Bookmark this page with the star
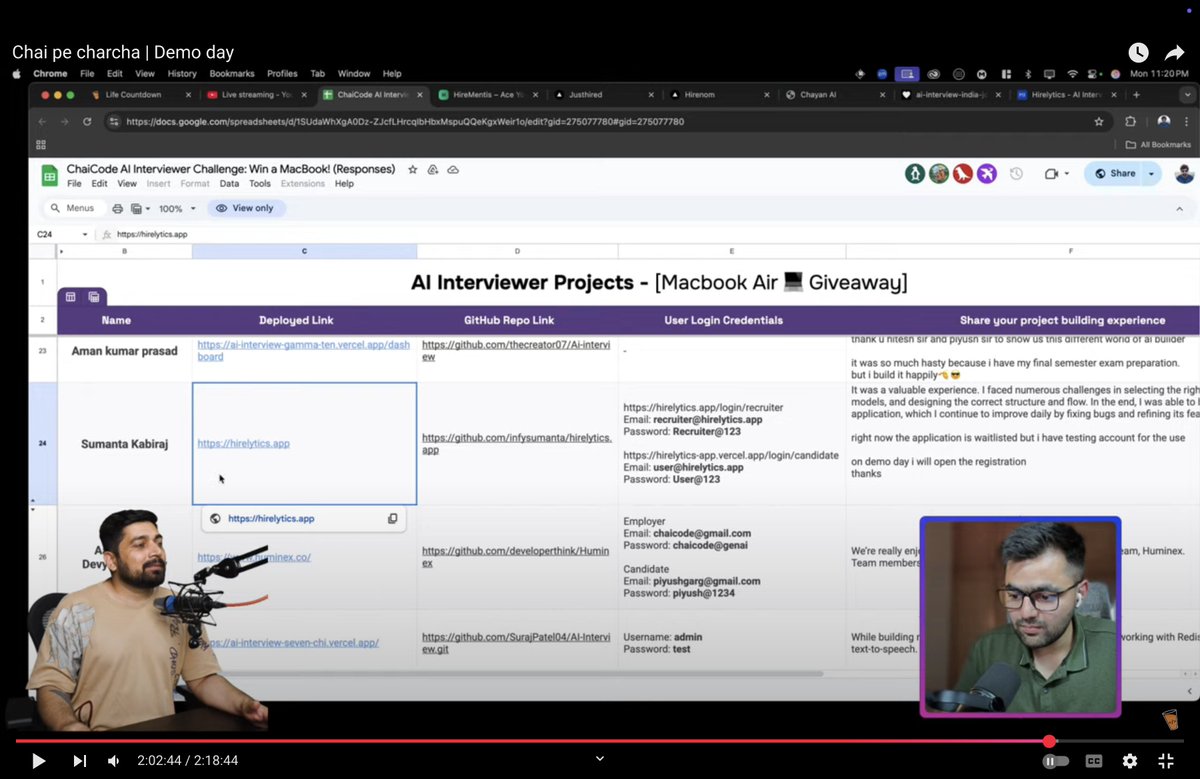1200x779 pixels. (1099, 121)
